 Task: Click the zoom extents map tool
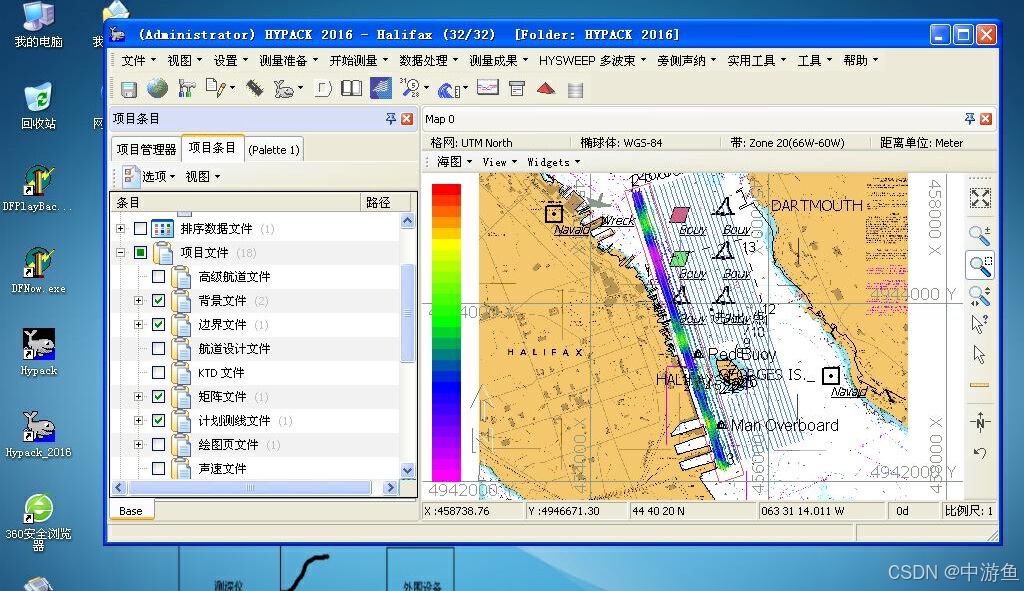980,198
